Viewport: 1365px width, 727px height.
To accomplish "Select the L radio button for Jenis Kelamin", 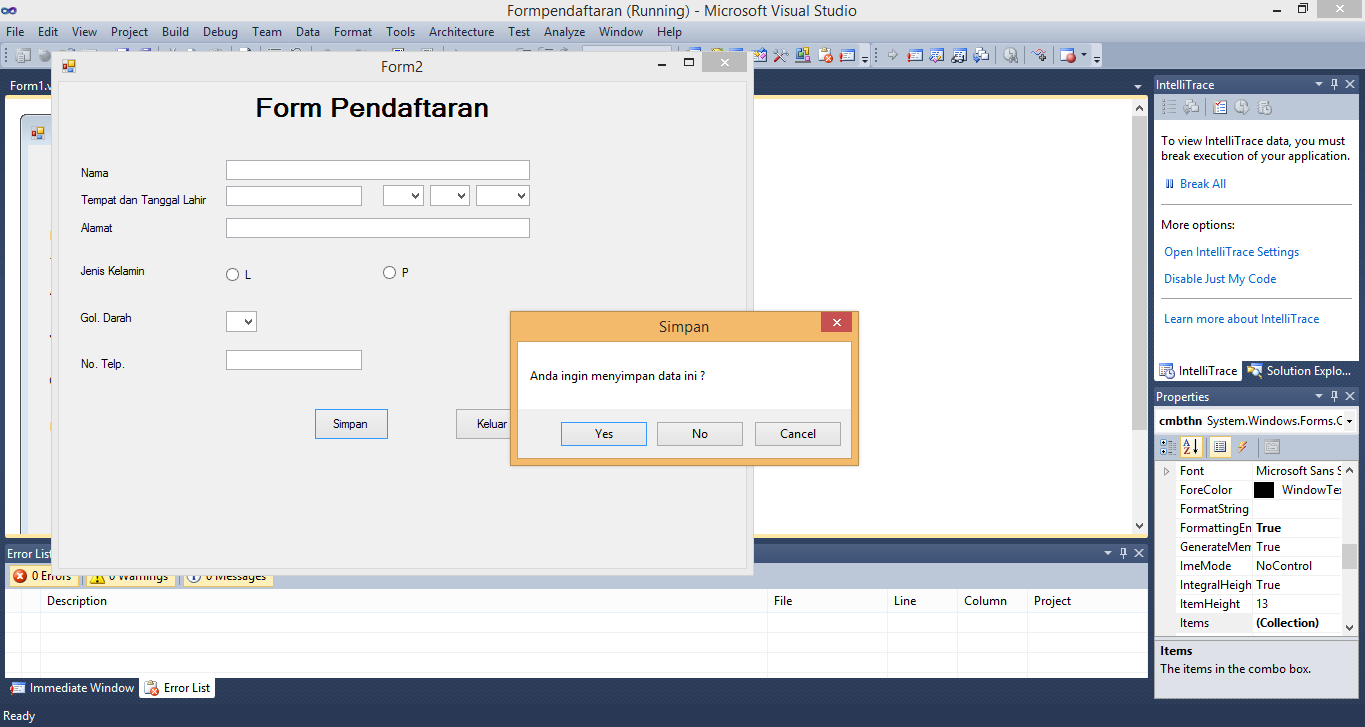I will tap(232, 273).
